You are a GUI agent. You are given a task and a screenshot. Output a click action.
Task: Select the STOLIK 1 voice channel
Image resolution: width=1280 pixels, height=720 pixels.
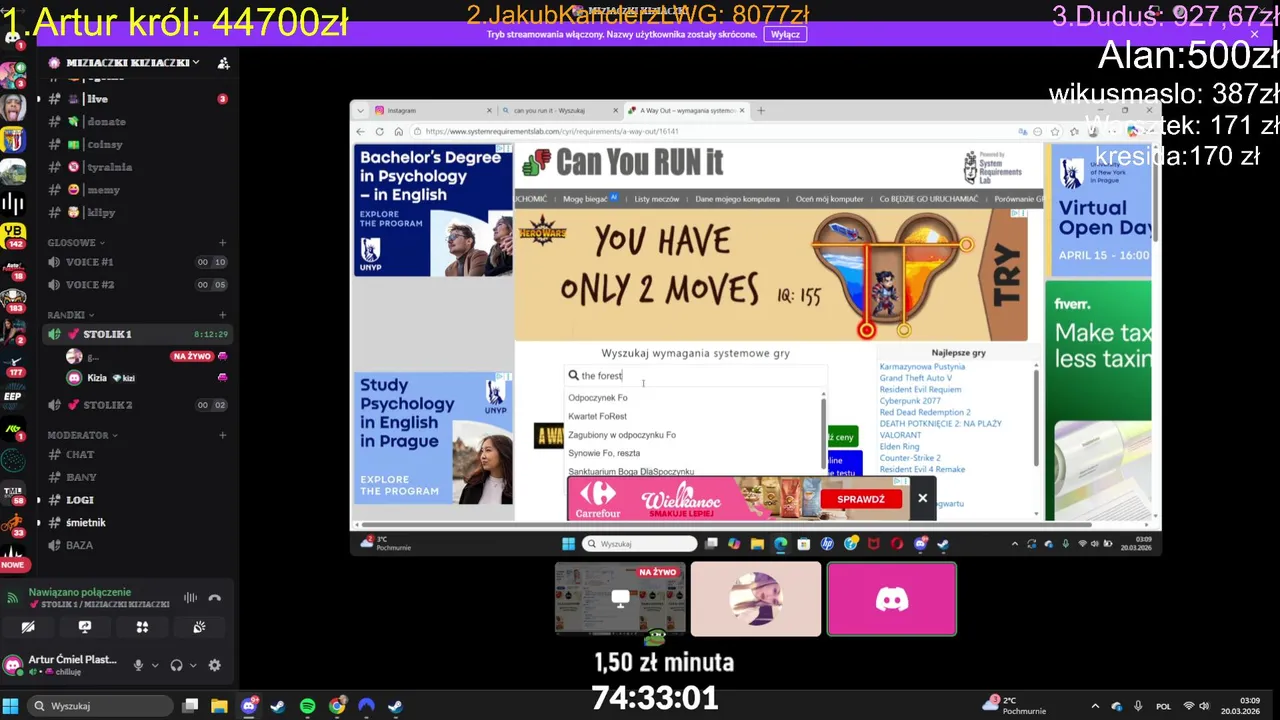click(139, 334)
